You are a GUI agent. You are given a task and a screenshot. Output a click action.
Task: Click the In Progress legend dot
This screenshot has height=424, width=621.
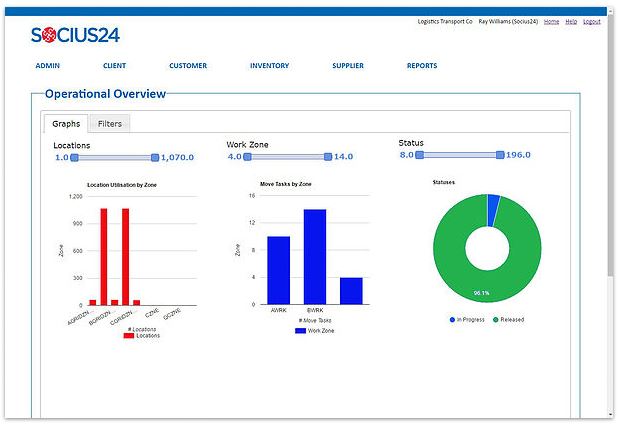click(x=452, y=319)
